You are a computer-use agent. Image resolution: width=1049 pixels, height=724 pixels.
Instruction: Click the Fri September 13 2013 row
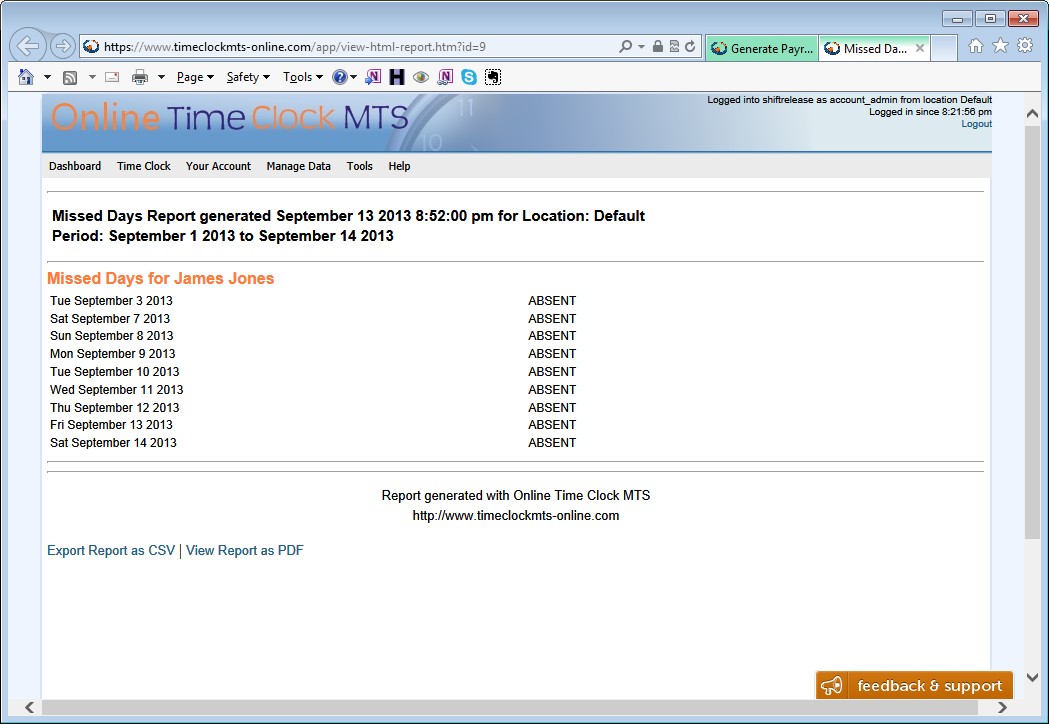click(x=516, y=425)
